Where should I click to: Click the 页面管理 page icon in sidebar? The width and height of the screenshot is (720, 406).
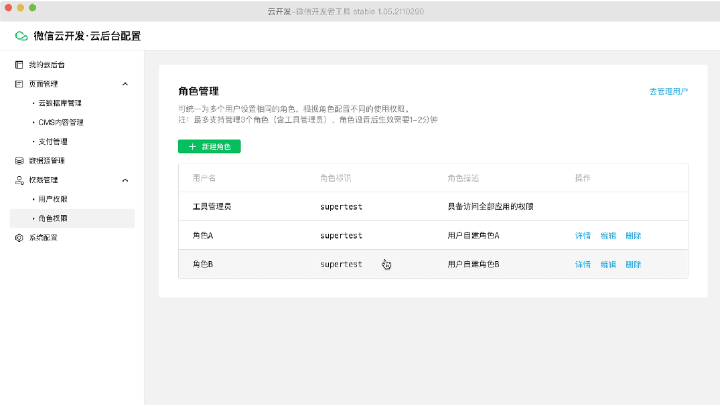pyautogui.click(x=19, y=84)
